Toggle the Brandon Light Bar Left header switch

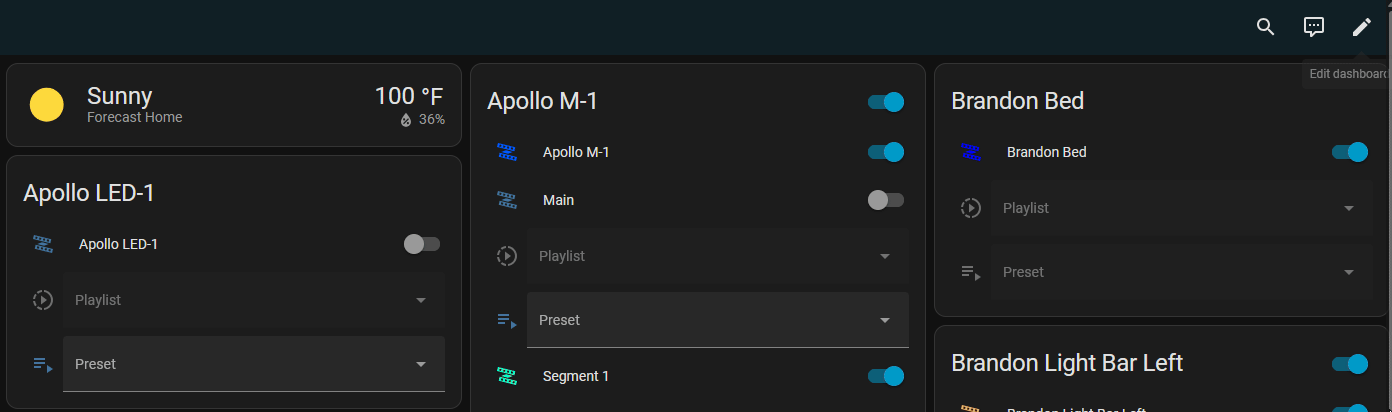(1350, 364)
